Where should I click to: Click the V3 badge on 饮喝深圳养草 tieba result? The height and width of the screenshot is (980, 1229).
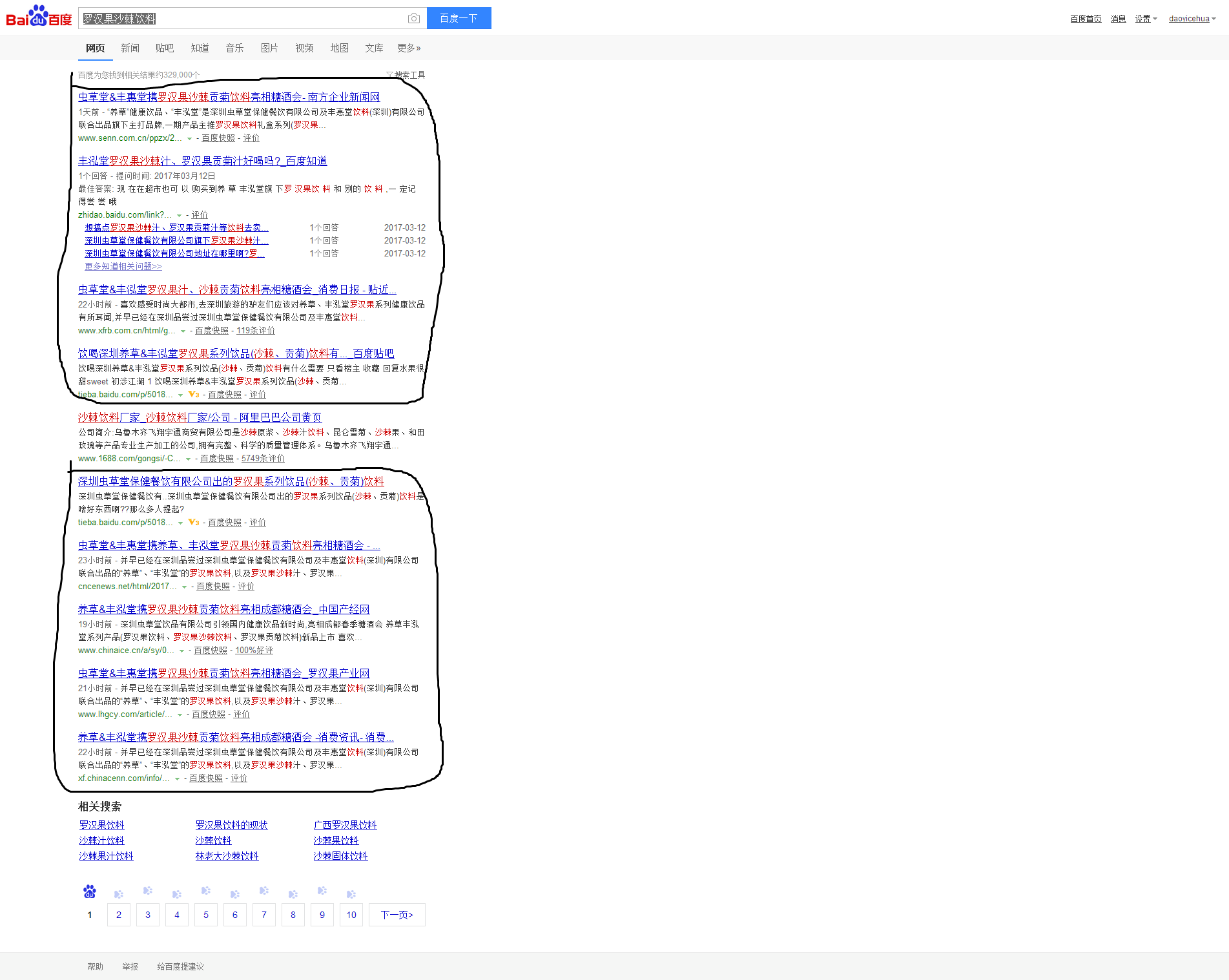(194, 394)
